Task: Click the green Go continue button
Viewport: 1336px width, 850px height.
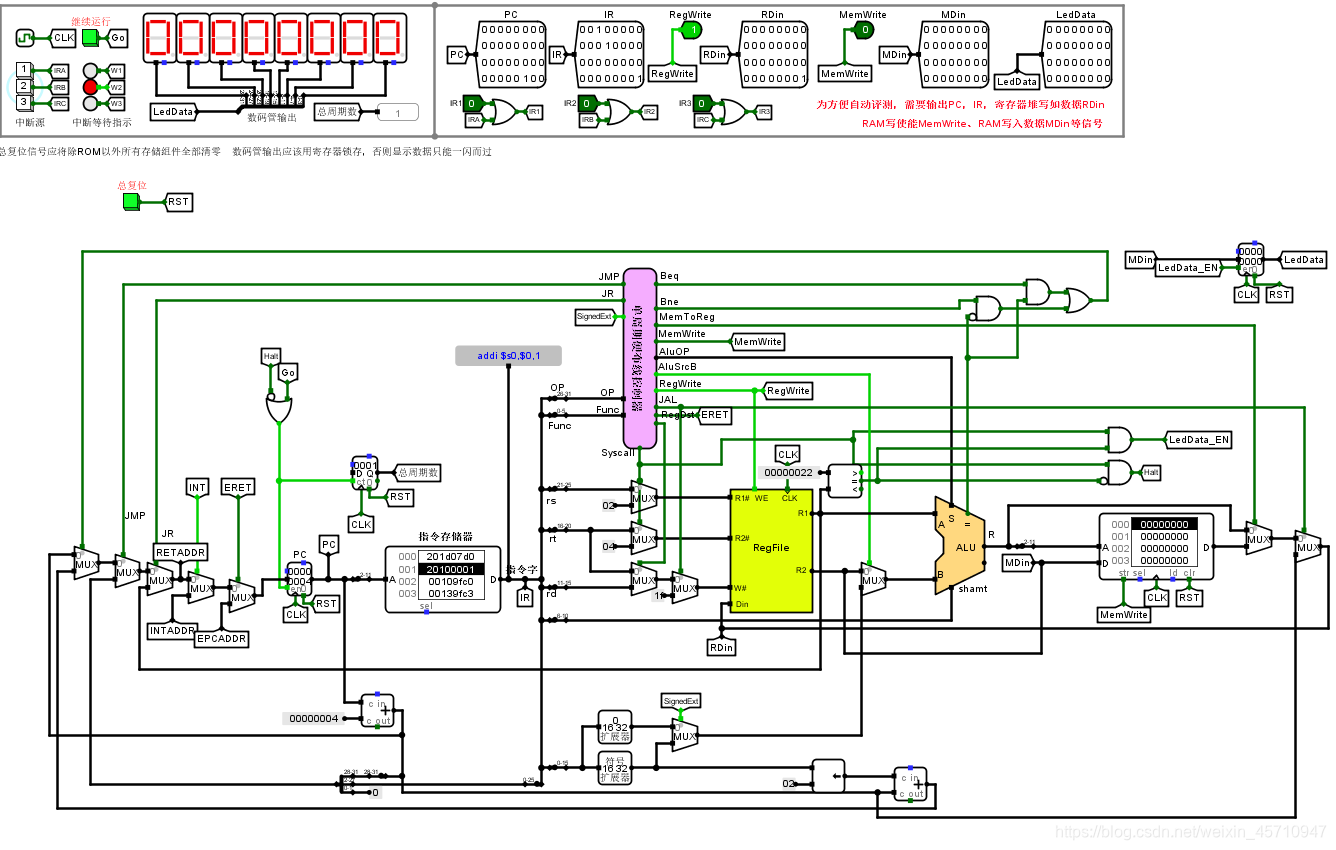Action: coord(90,37)
